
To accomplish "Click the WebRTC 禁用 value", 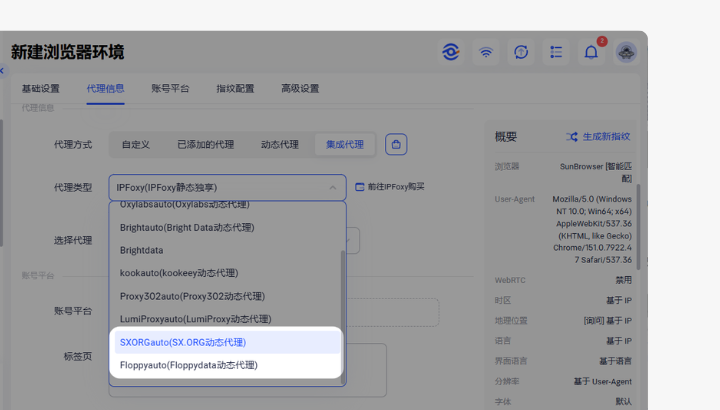I will click(624, 280).
